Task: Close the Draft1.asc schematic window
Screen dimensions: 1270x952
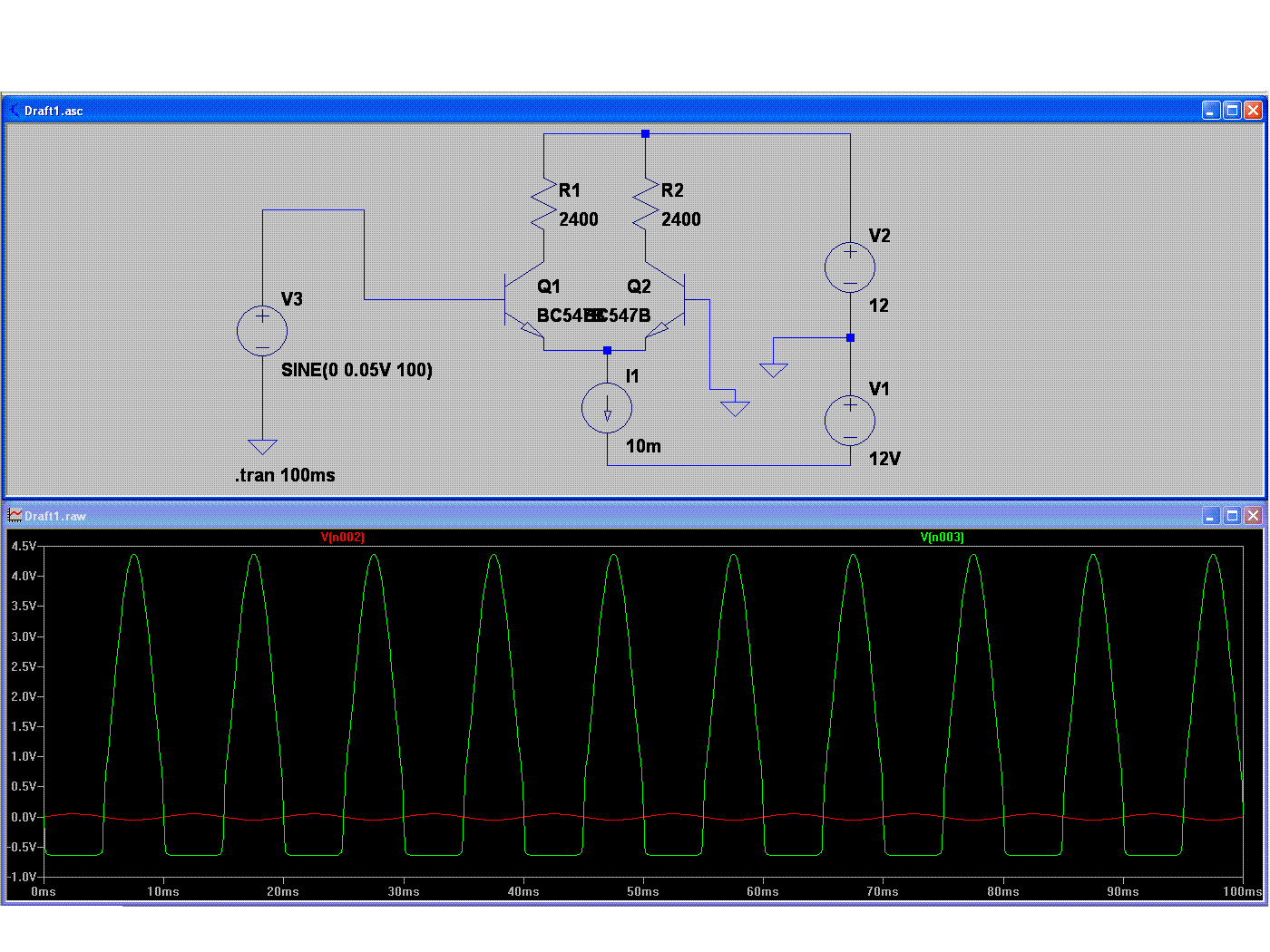Action: (1253, 111)
